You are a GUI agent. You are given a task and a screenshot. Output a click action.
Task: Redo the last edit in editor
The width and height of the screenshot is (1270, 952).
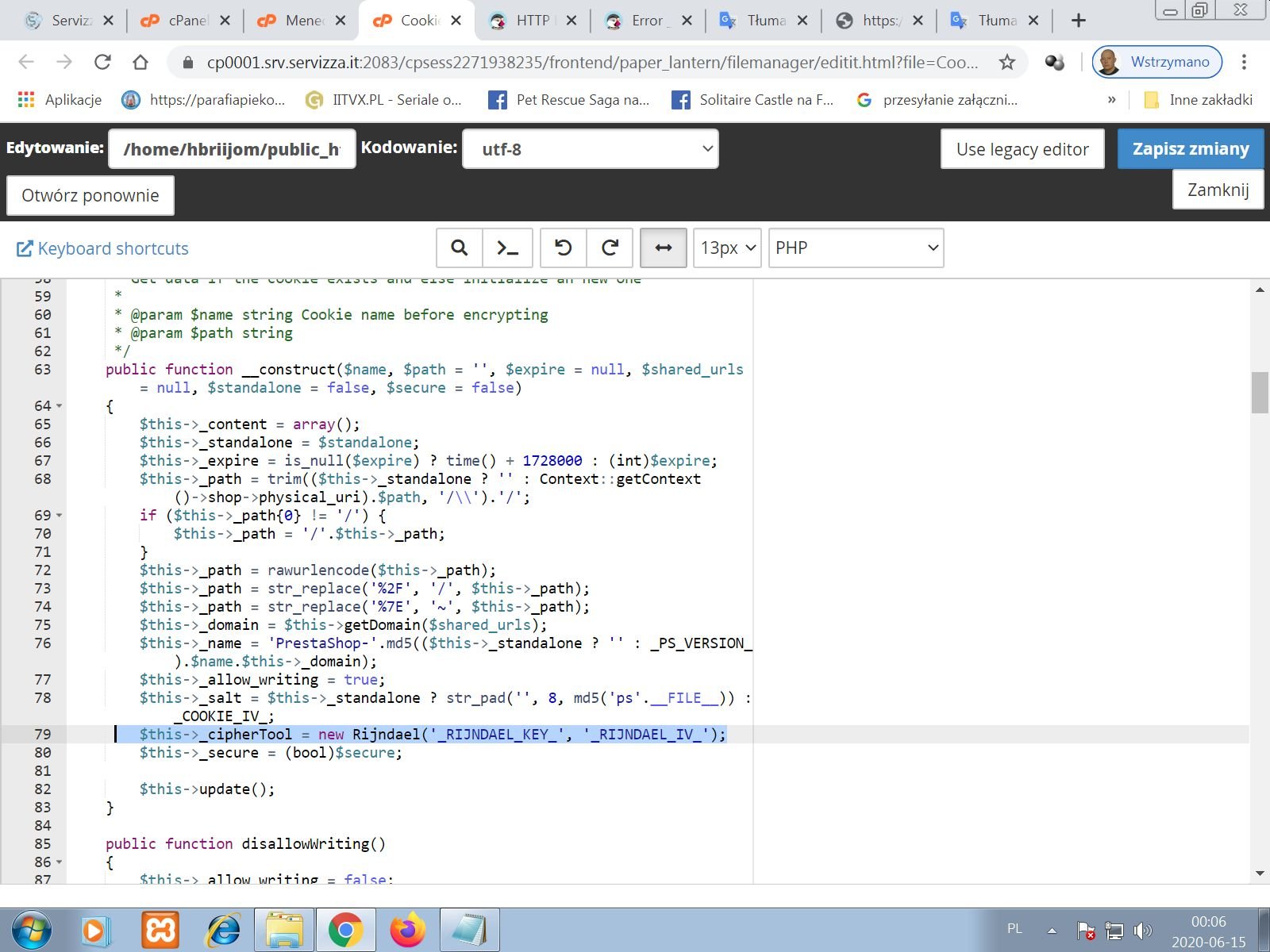point(610,248)
